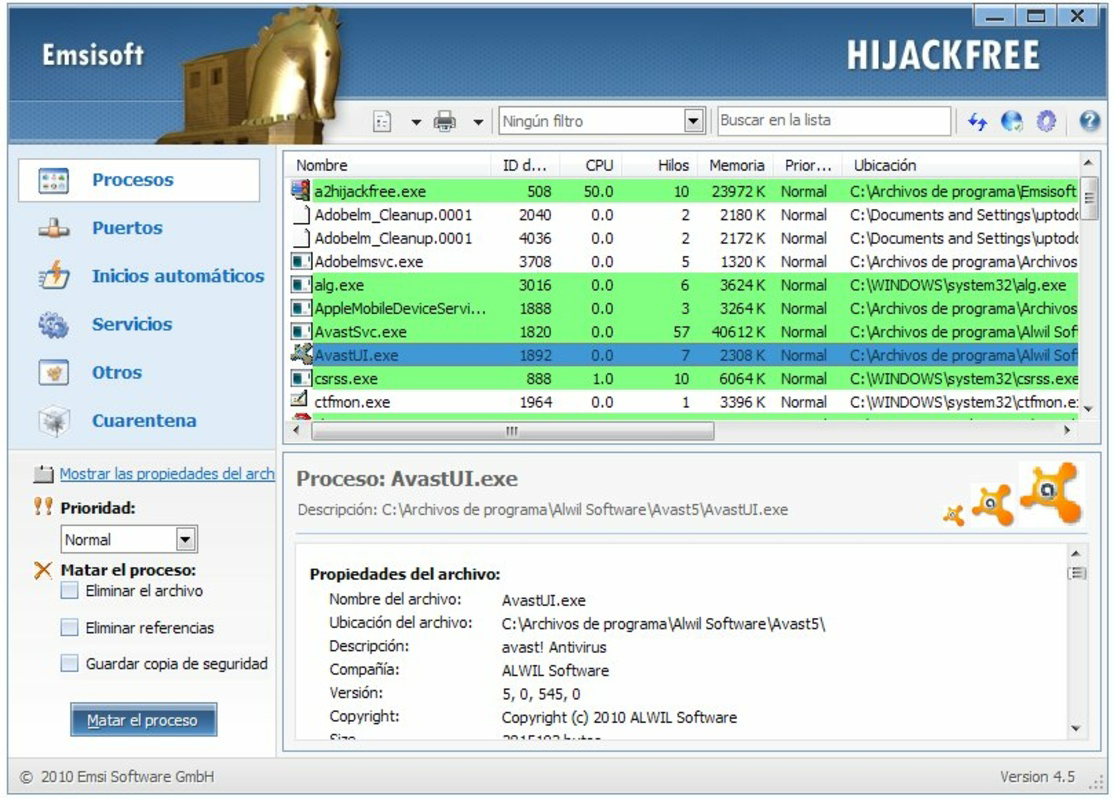Click the AvastUI.exe process icon
This screenshot has height=800, width=1114.
tap(301, 354)
